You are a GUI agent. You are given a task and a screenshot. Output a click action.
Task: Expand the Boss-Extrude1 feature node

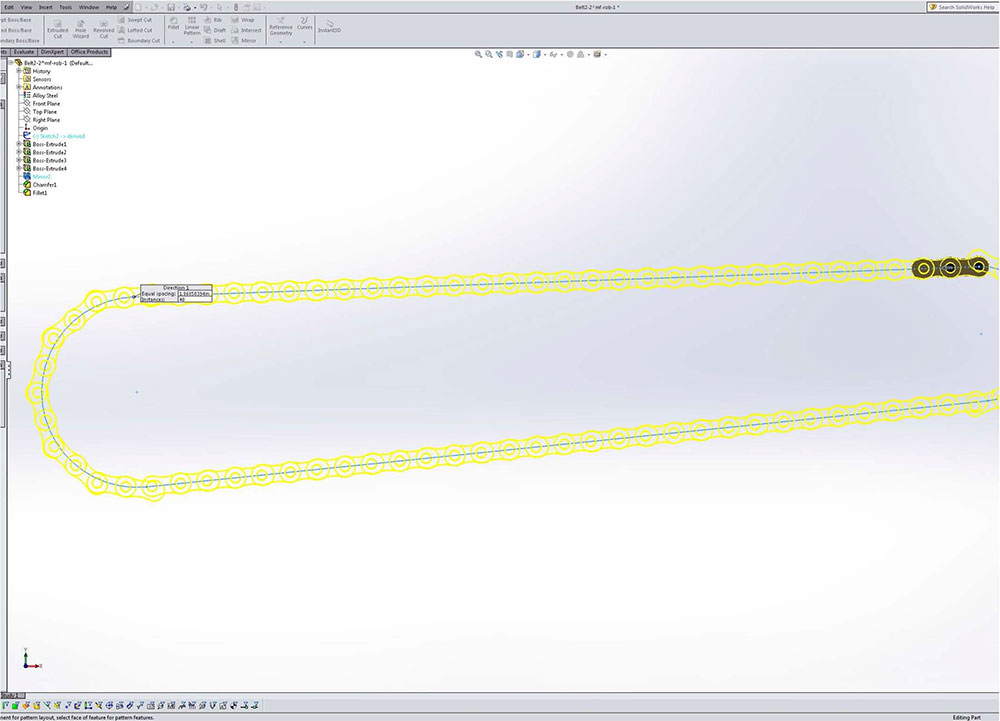[x=19, y=144]
